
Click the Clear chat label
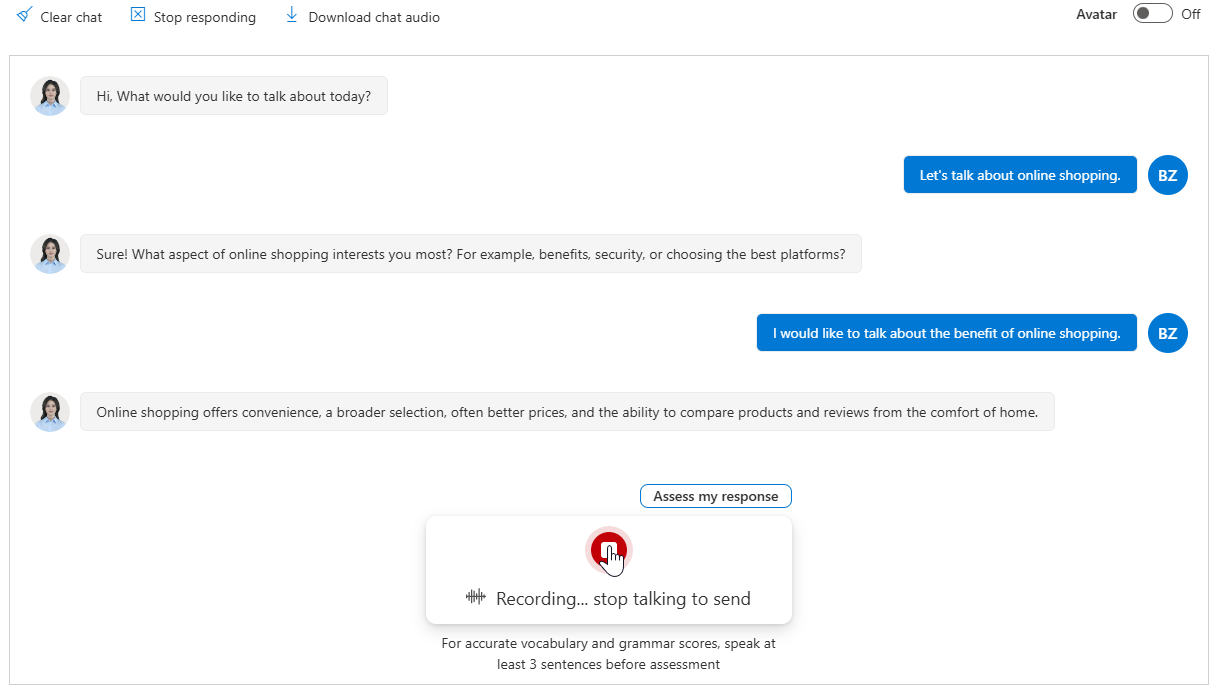pyautogui.click(x=71, y=17)
